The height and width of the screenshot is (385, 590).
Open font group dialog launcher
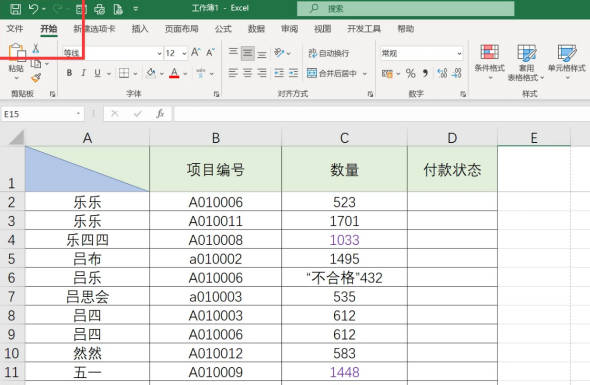click(x=216, y=94)
